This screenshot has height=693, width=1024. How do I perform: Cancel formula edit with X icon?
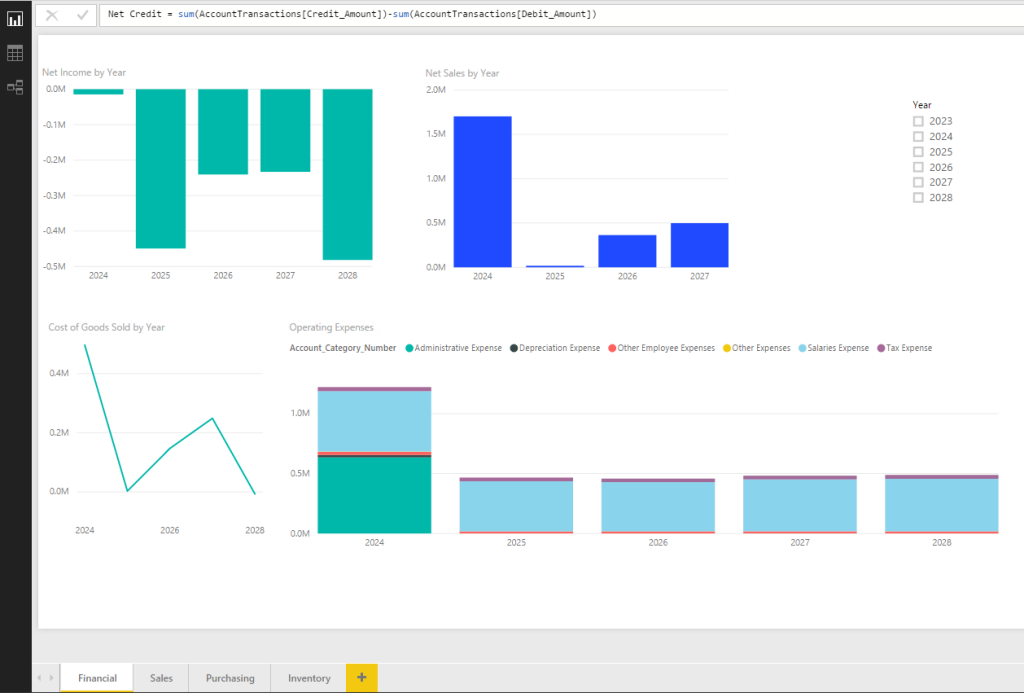click(52, 15)
